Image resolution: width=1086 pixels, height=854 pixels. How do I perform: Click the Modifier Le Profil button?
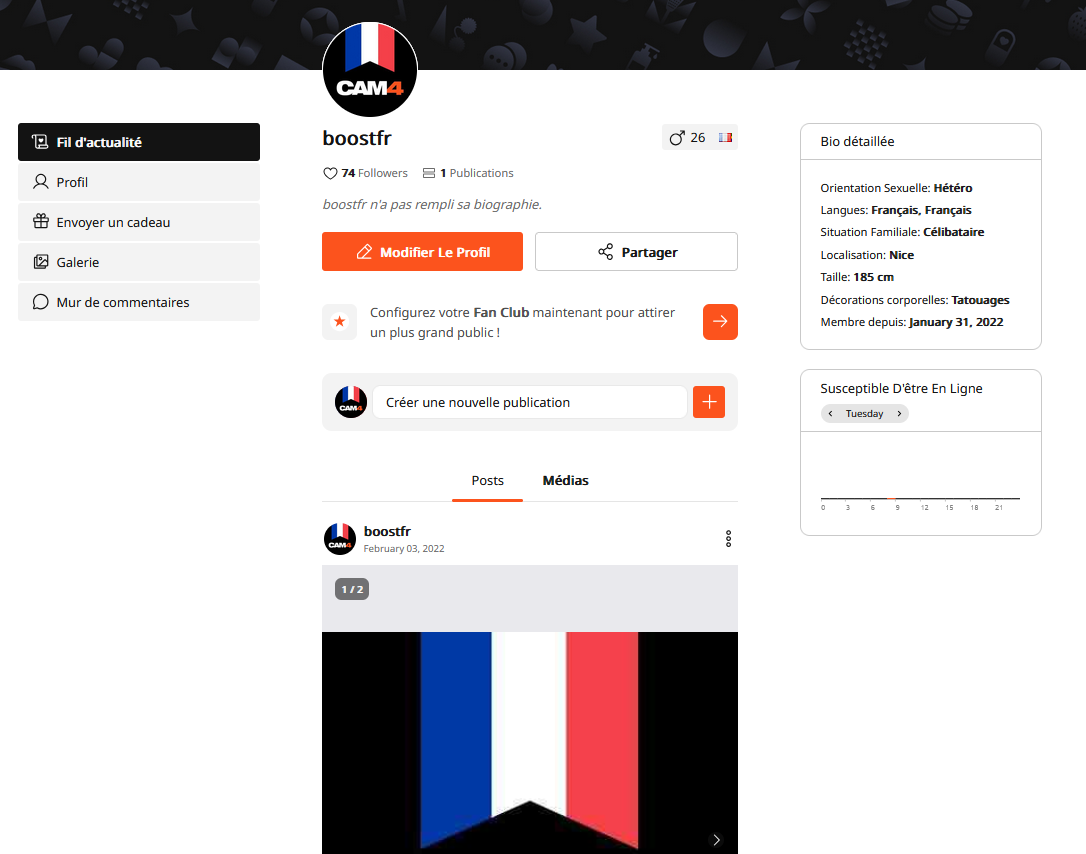(x=422, y=251)
